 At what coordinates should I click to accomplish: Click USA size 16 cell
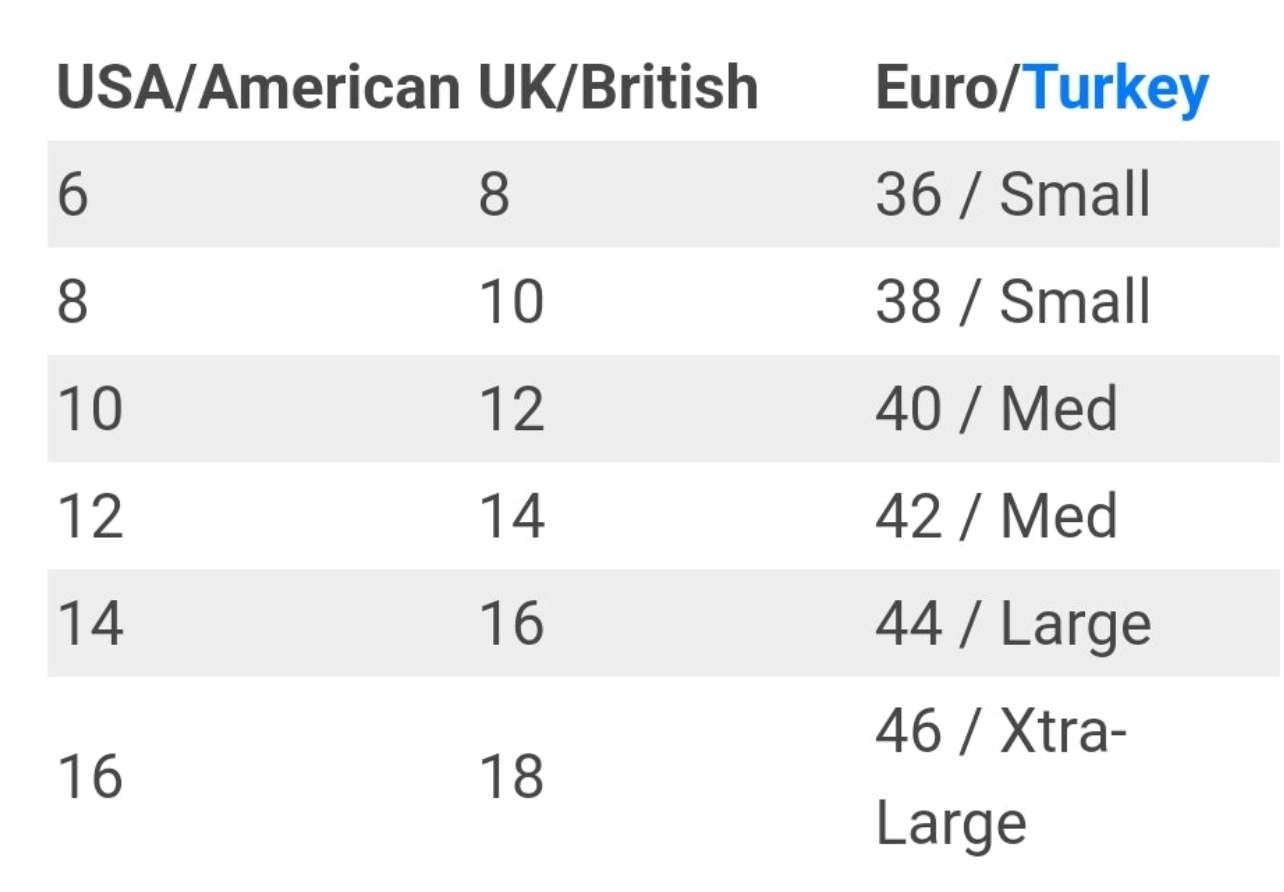pyautogui.click(x=90, y=777)
